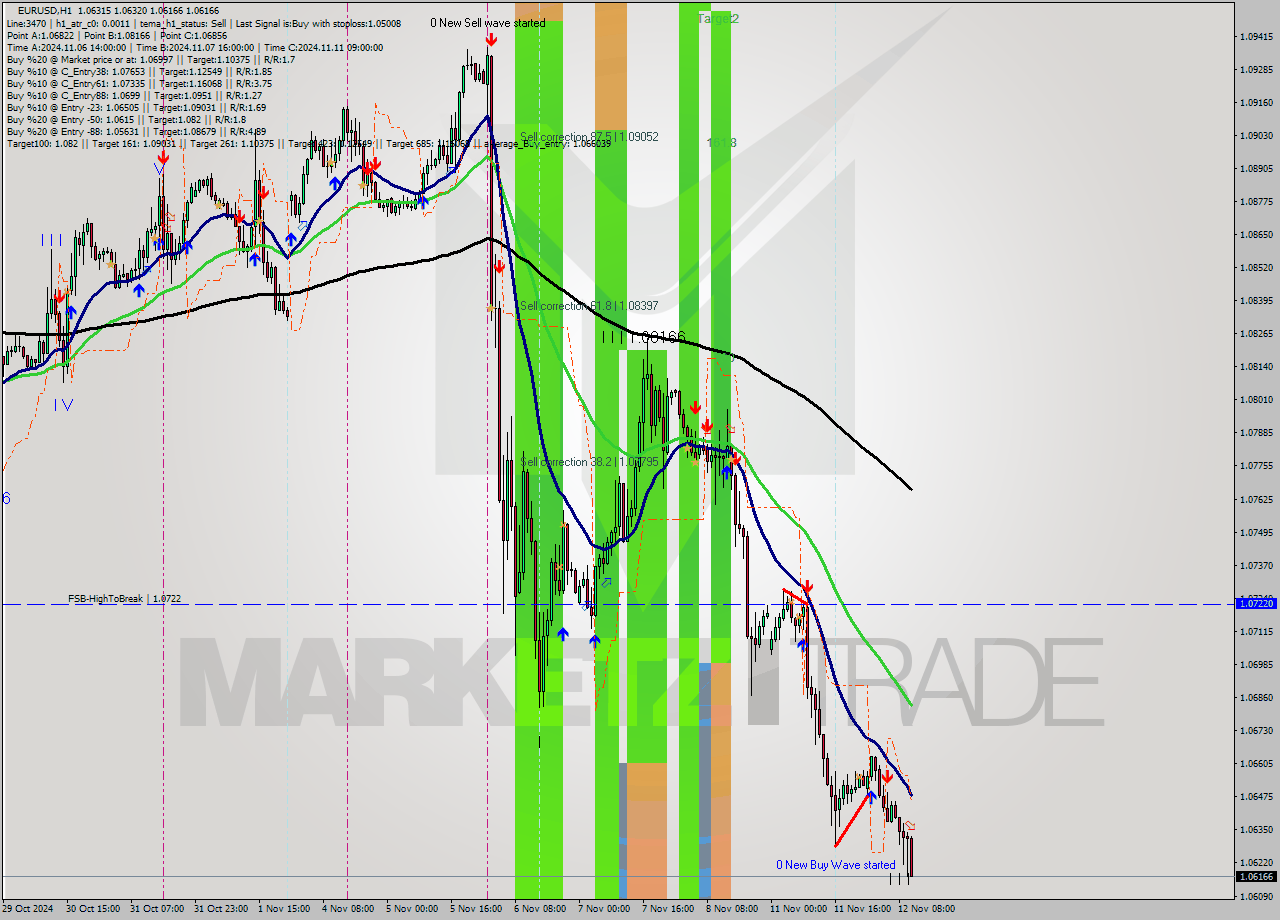Click the 'Buy %20 @ Entry -88' line
This screenshot has width=1280, height=920.
136,131
